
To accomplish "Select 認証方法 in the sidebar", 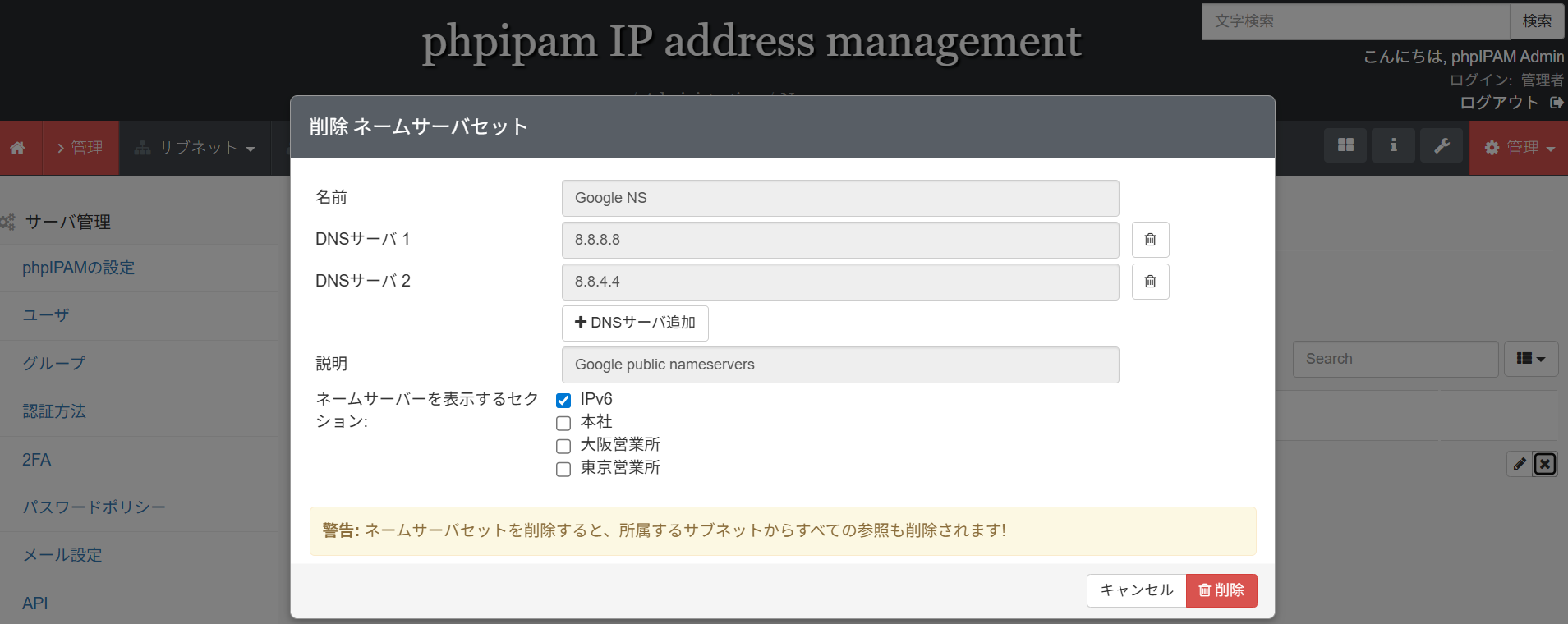I will pyautogui.click(x=54, y=411).
